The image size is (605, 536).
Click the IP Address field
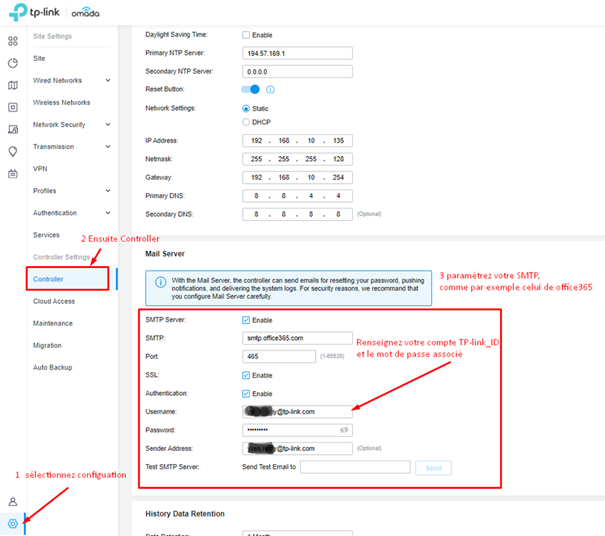click(x=297, y=141)
